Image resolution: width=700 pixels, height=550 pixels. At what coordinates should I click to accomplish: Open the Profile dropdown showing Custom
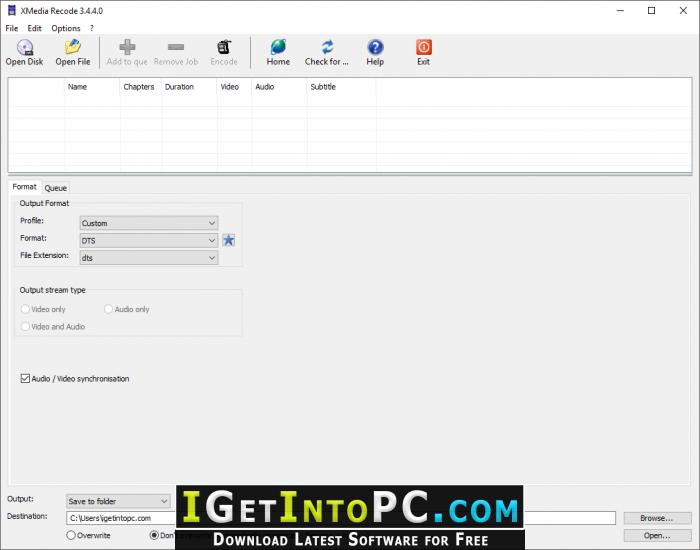[x=149, y=223]
